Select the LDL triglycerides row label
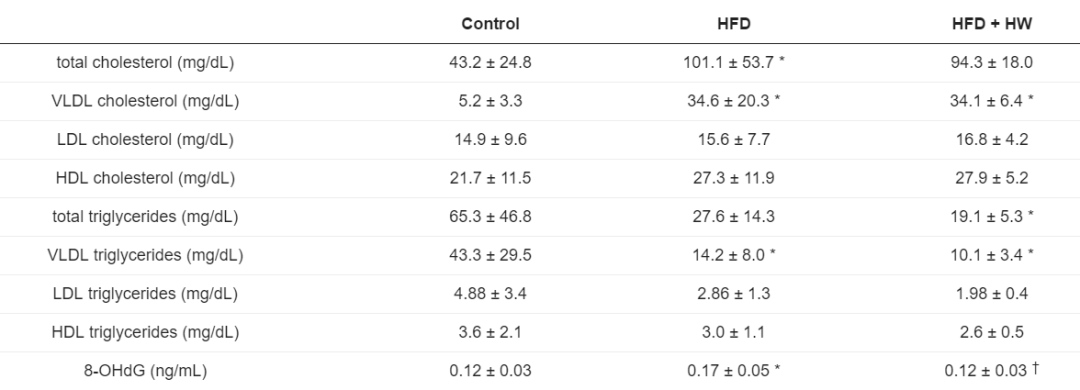 click(145, 294)
